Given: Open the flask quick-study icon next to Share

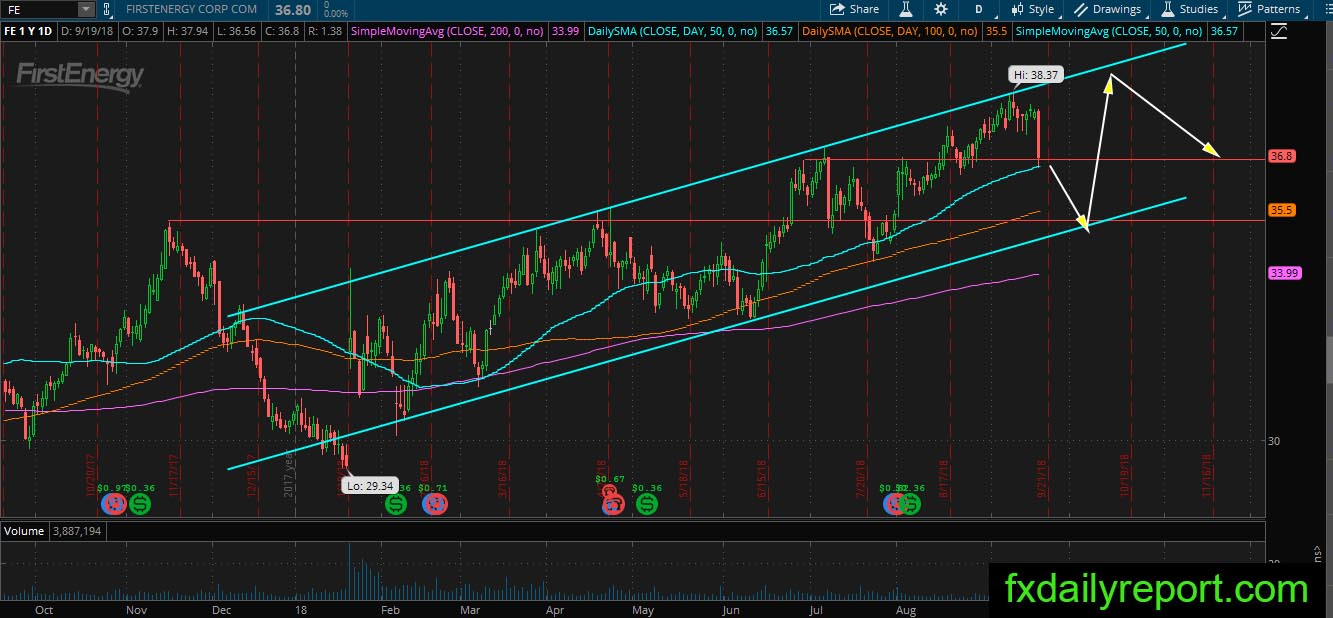Looking at the screenshot, I should 905,9.
